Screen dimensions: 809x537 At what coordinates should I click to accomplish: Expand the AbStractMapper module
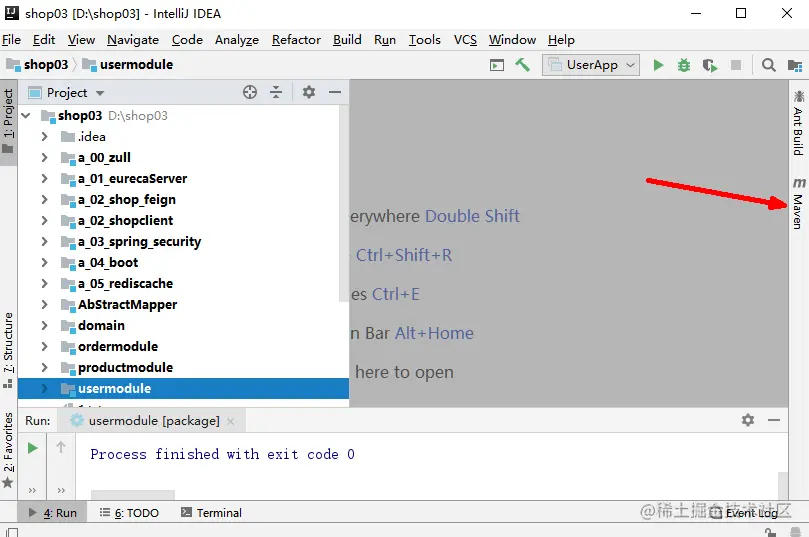pos(44,304)
